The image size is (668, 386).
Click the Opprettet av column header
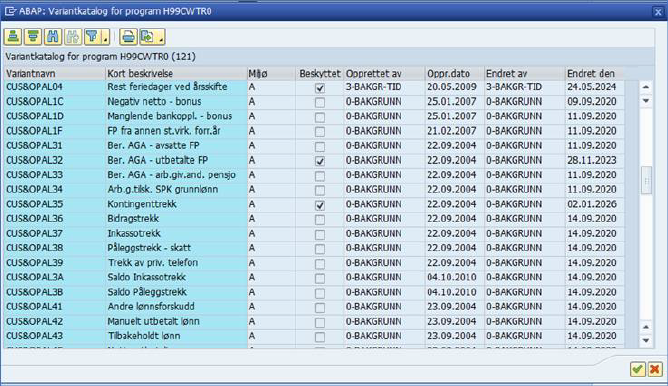384,73
